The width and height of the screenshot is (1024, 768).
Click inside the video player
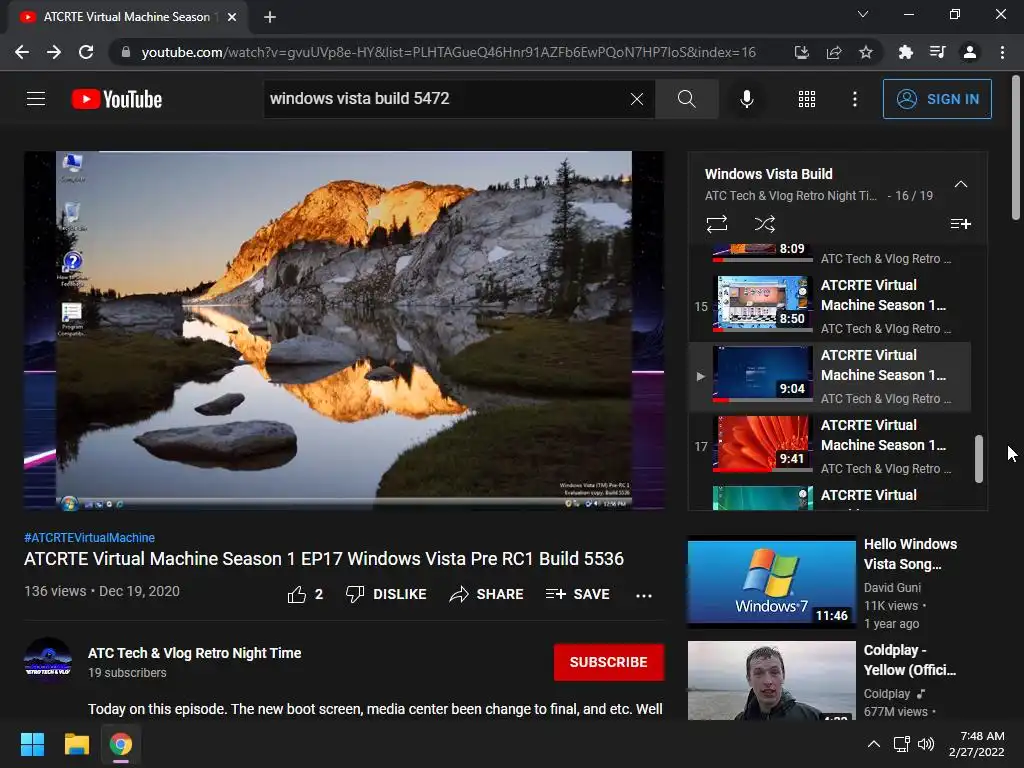coord(344,330)
